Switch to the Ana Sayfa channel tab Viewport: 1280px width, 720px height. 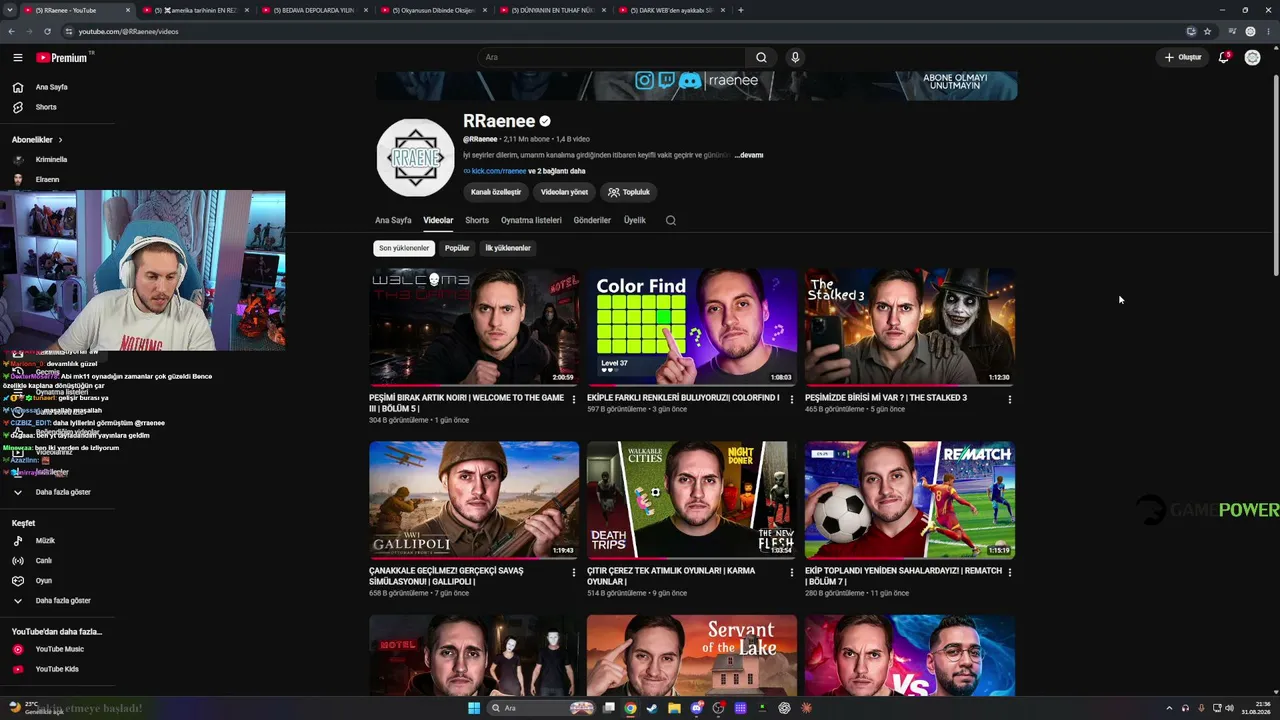pyautogui.click(x=393, y=220)
